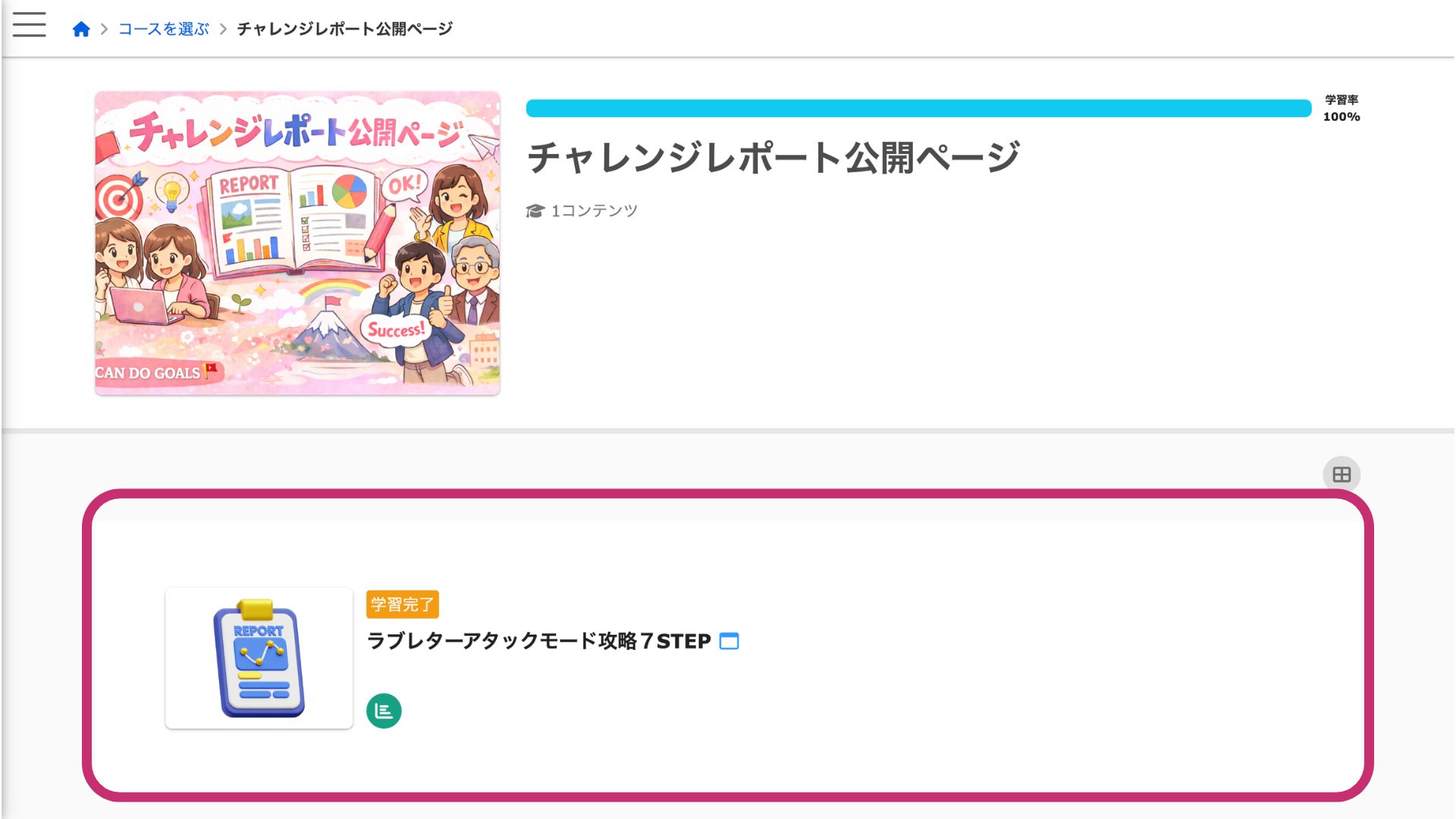Viewport: 1456px width, 819px height.
Task: Click the graduation cap icon
Action: (x=535, y=211)
